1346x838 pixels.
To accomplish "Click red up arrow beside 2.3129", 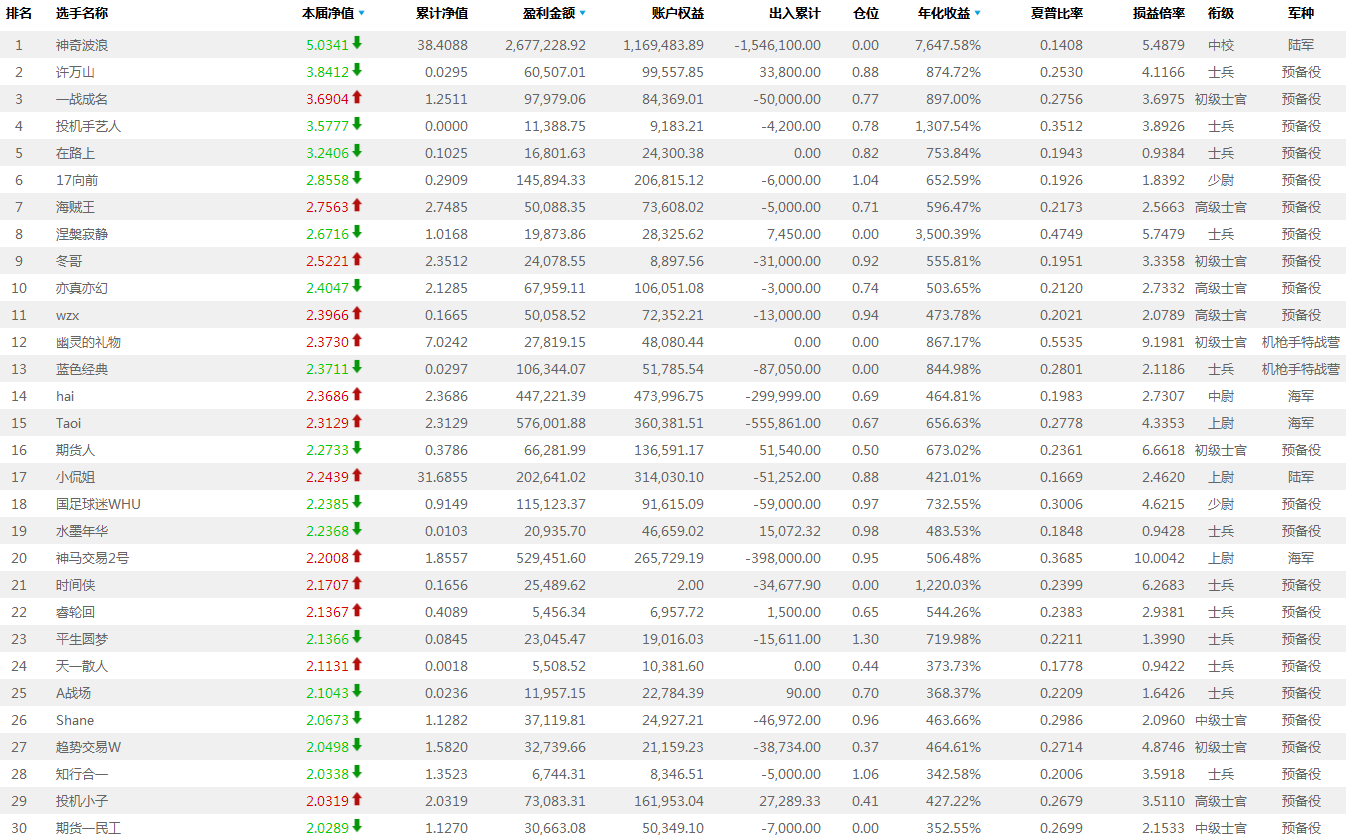I will pyautogui.click(x=357, y=421).
